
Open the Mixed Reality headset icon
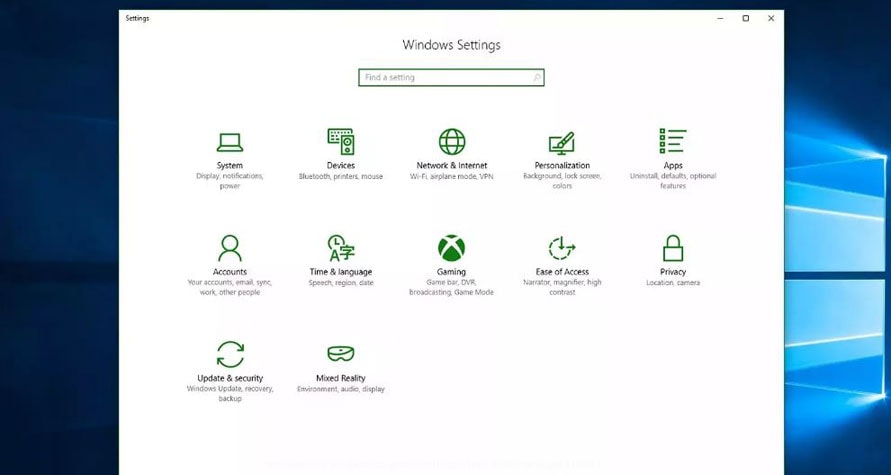point(341,354)
